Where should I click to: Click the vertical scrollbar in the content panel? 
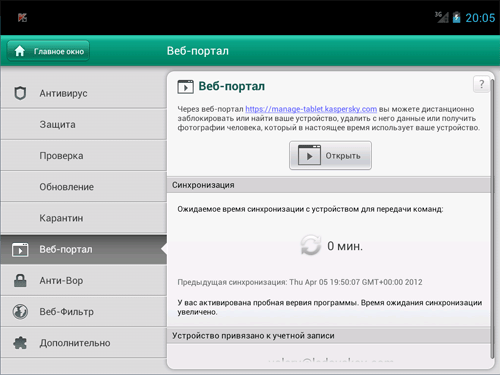coord(492,218)
